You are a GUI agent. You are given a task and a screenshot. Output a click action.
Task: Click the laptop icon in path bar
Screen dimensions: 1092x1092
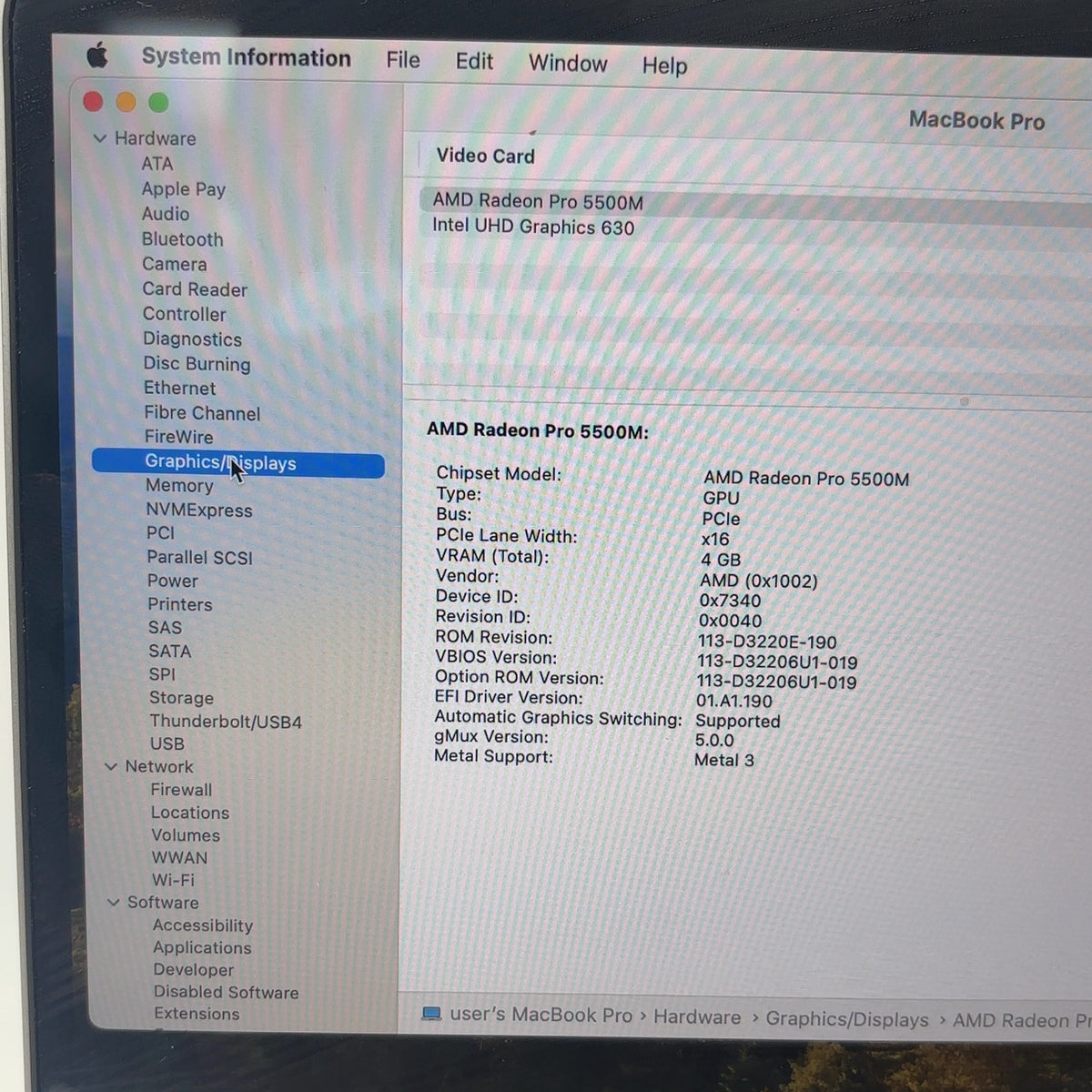(431, 1014)
